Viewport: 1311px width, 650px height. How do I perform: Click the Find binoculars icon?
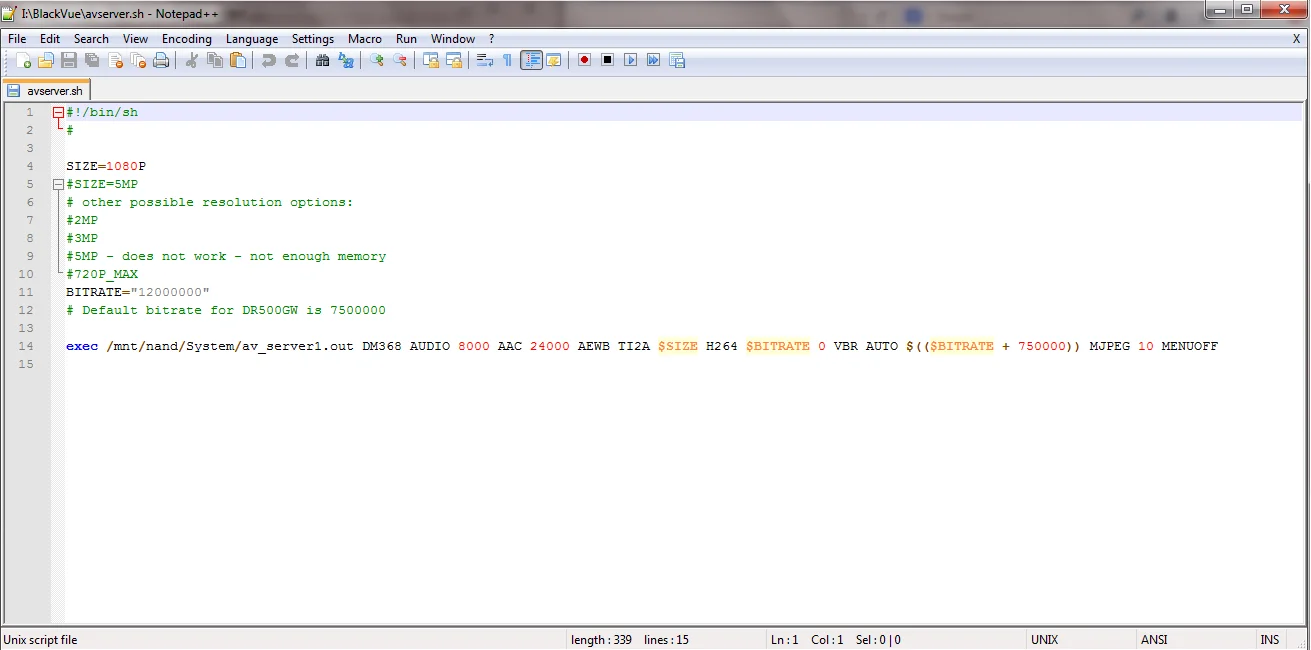pos(322,60)
